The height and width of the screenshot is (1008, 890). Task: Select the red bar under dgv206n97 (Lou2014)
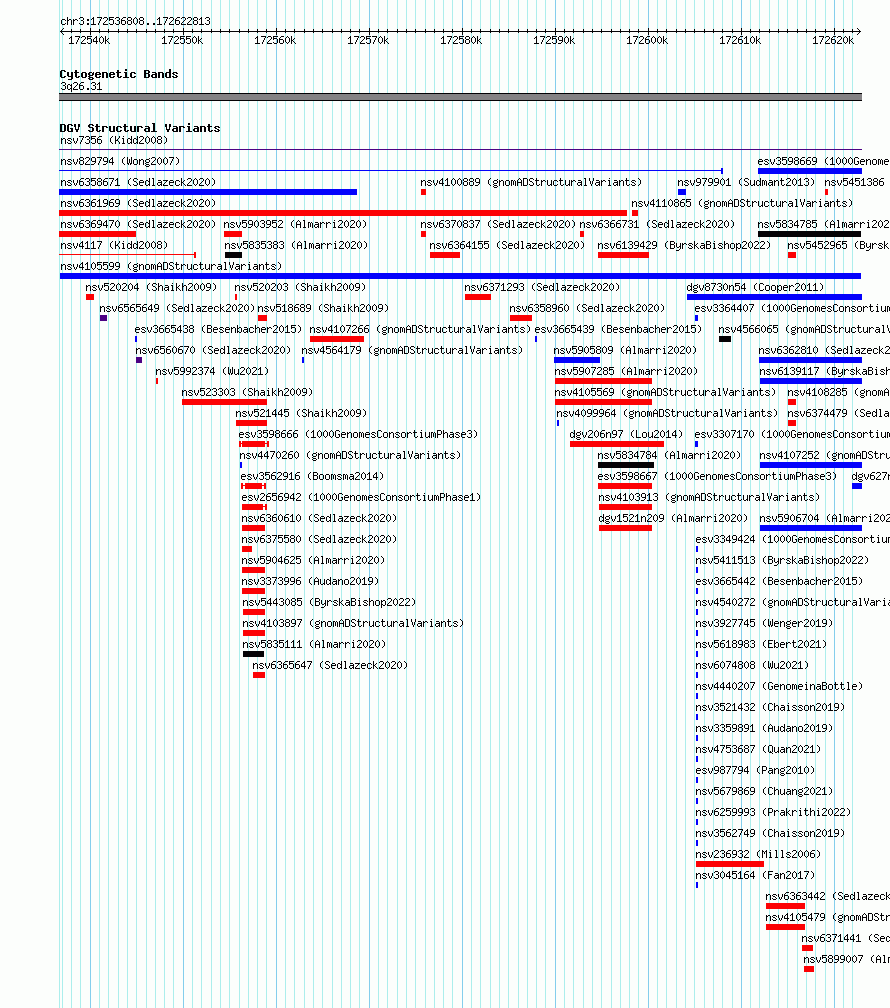click(x=617, y=444)
